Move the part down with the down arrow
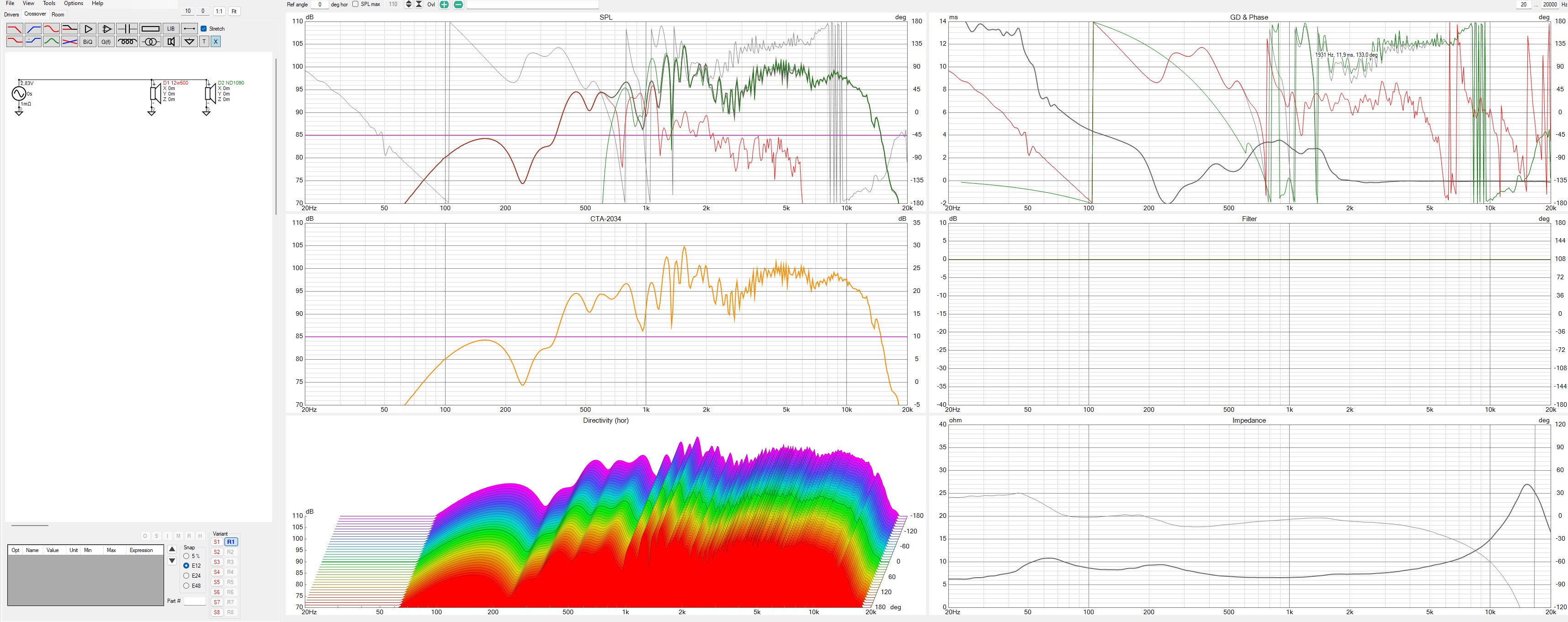This screenshot has height=622, width=1568. pos(172,561)
